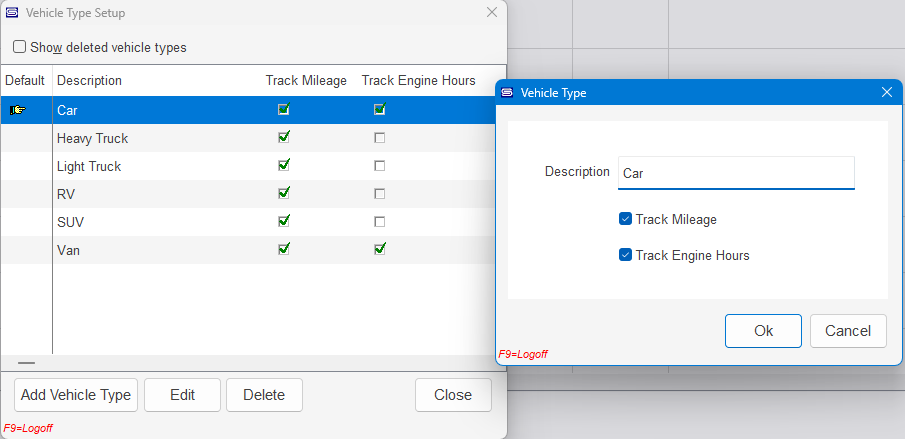
Task: Click the Edit button
Action: click(x=182, y=395)
